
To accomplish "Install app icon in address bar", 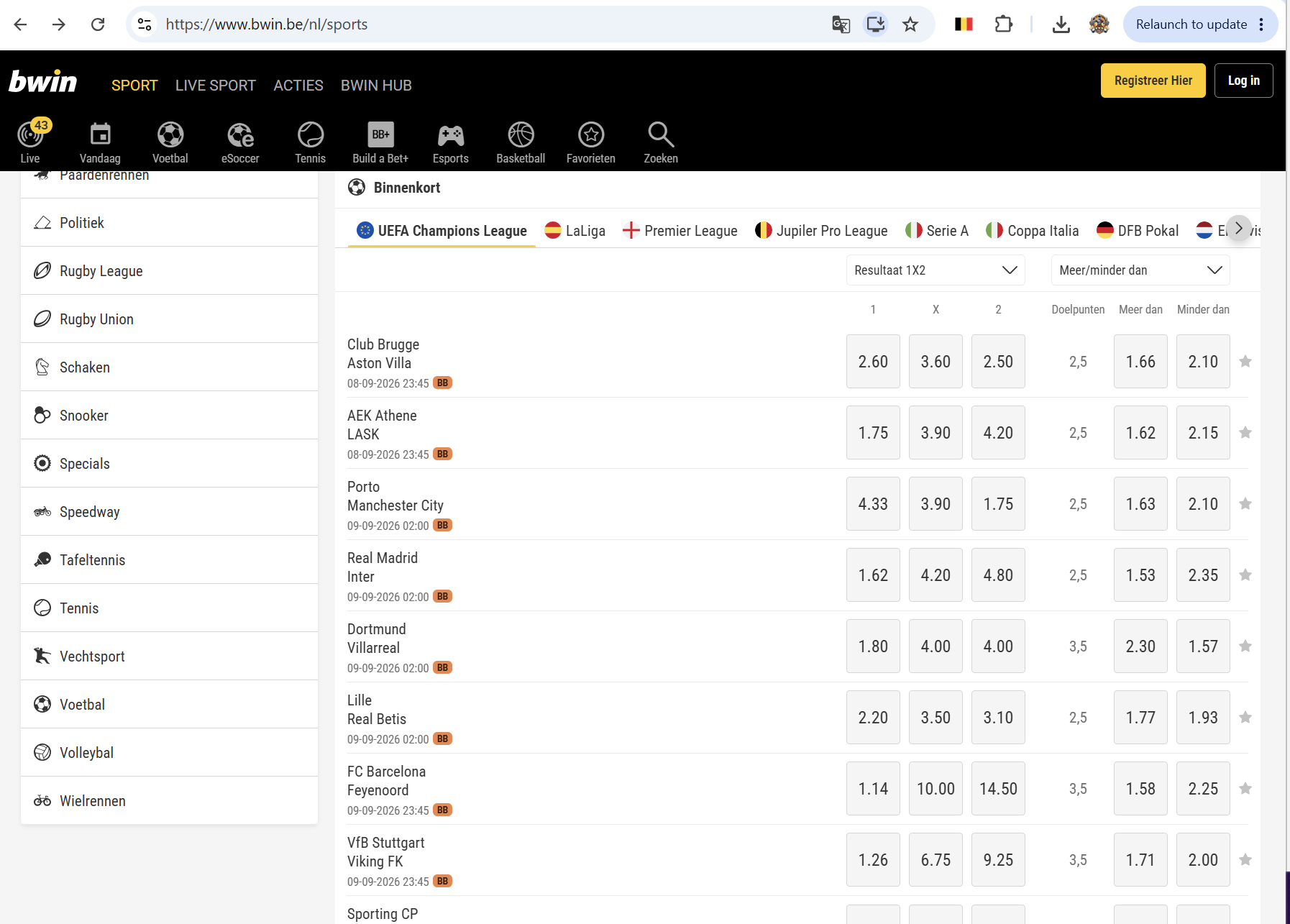I will point(875,24).
